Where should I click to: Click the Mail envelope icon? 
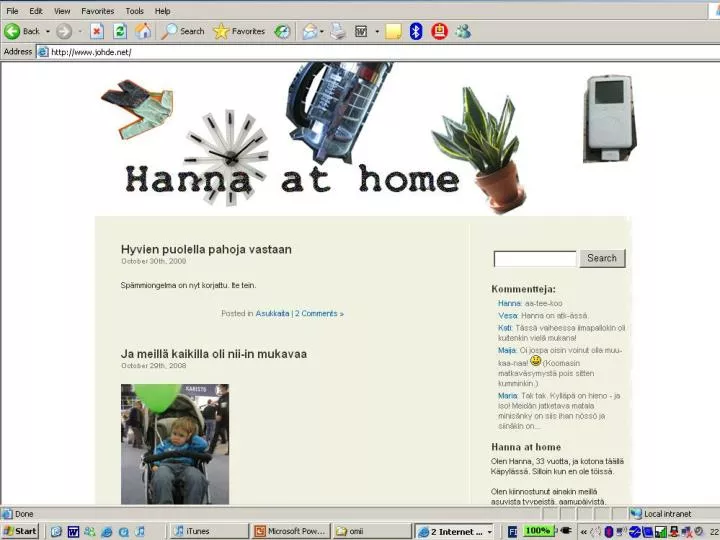coord(309,32)
